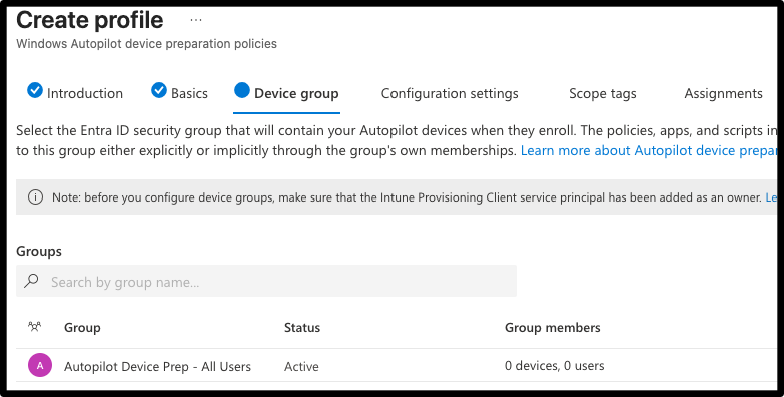The image size is (784, 397).
Task: Open Learn more about Autopilot device preparation link
Action: pyautogui.click(x=648, y=150)
